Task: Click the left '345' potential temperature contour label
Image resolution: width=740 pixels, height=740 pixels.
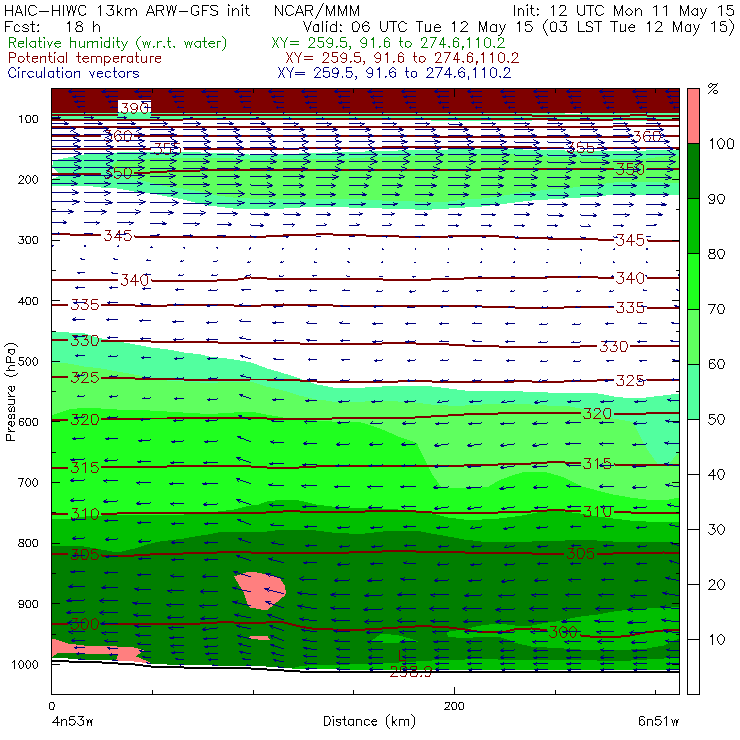Action: [118, 235]
